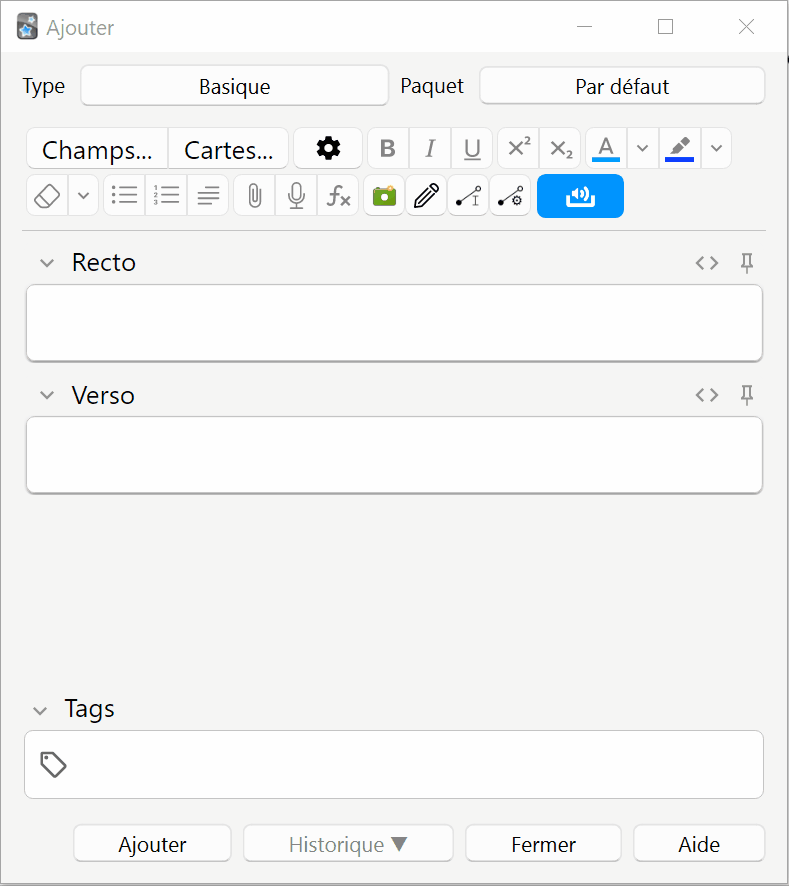Toggle bold formatting
This screenshot has height=886, width=789.
point(388,149)
